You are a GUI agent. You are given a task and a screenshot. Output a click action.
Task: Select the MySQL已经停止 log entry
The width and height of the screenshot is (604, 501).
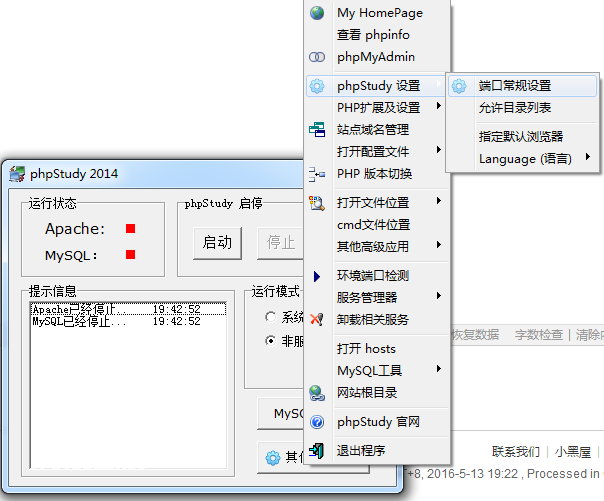(x=128, y=321)
